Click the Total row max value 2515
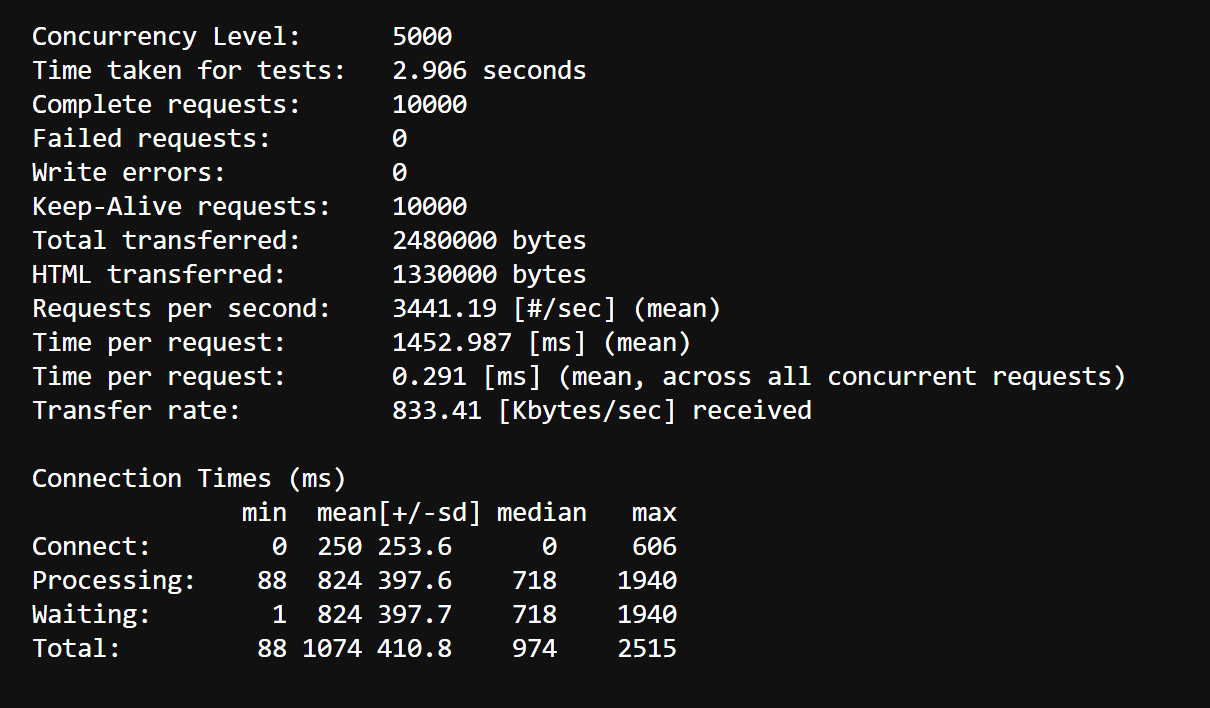 click(x=646, y=649)
